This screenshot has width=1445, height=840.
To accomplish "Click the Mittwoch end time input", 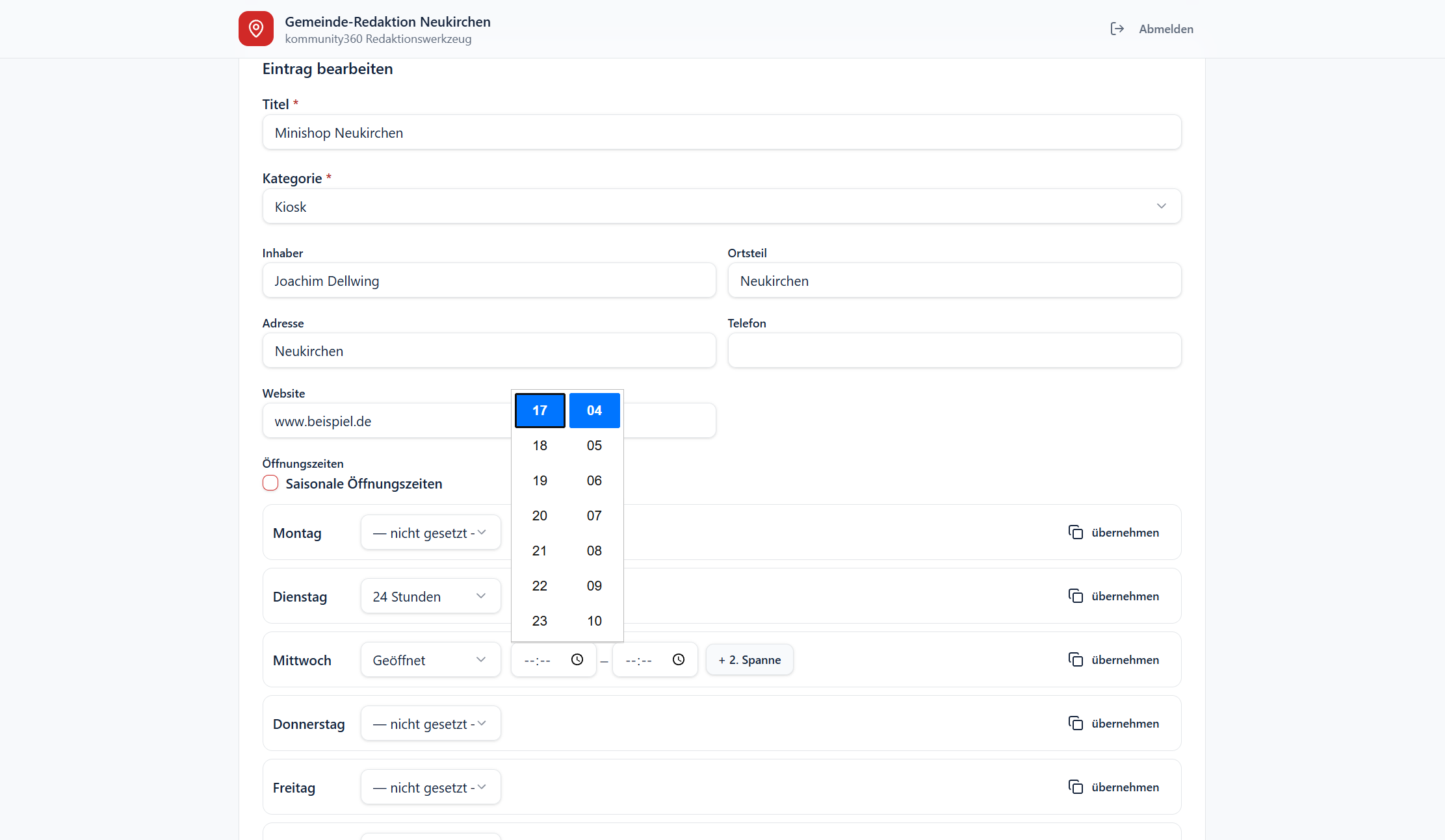I will (655, 659).
